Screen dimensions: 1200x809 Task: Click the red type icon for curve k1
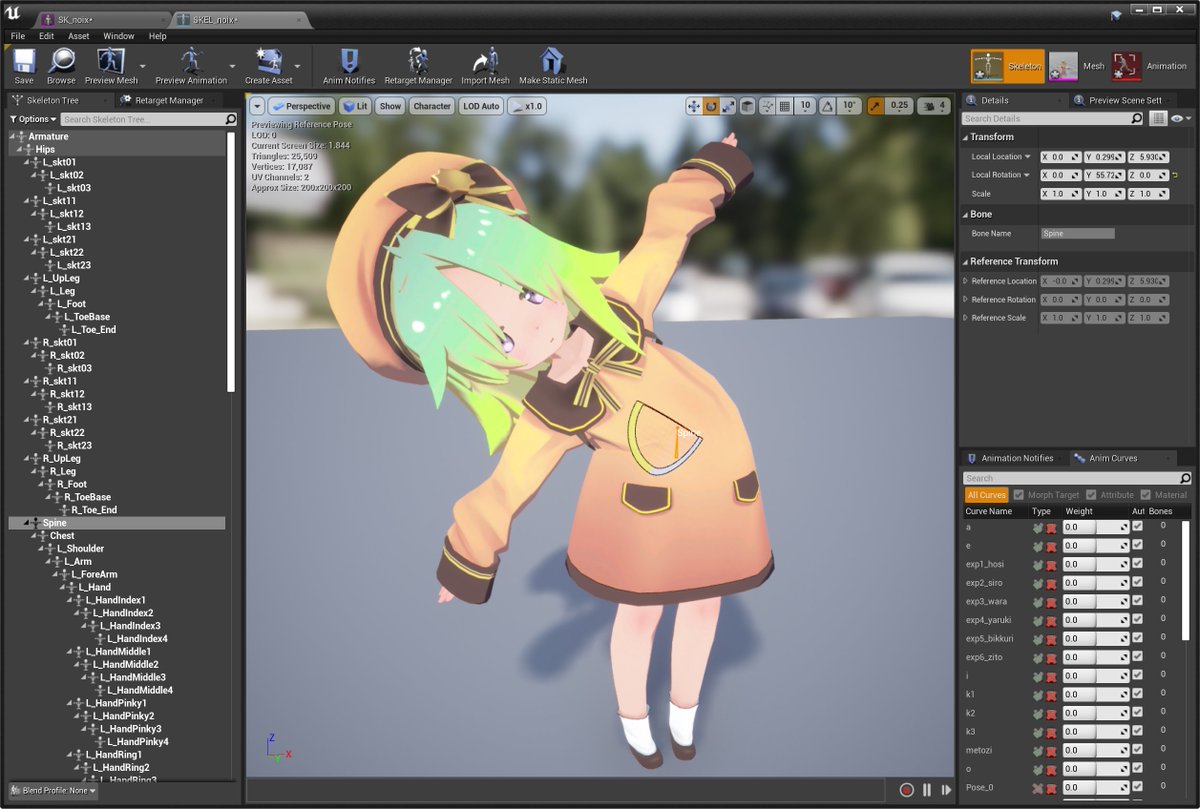(x=1051, y=695)
